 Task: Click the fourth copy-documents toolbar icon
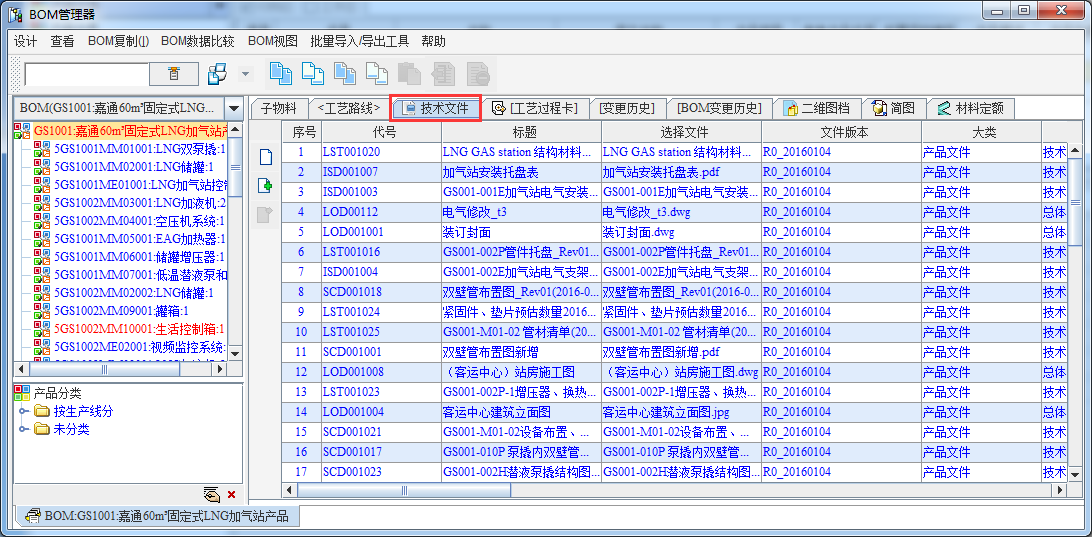(x=377, y=73)
